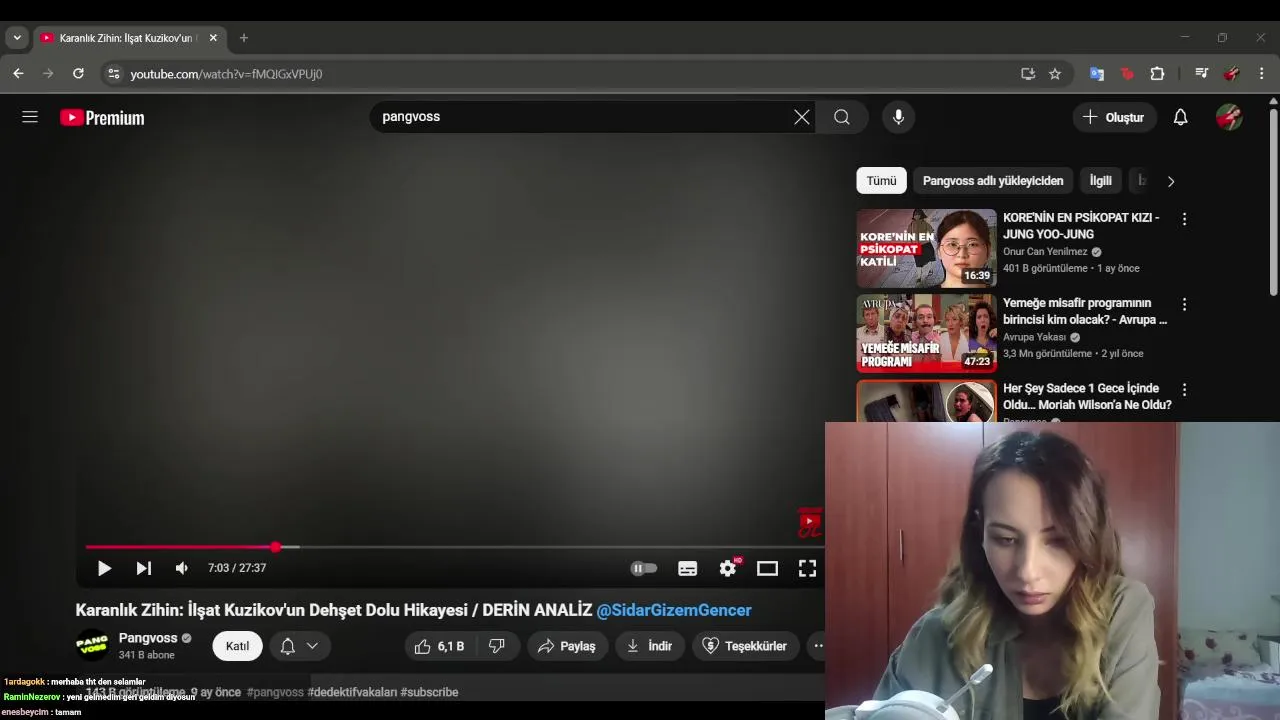Open Chrome extensions puzzle menu

pyautogui.click(x=1157, y=73)
